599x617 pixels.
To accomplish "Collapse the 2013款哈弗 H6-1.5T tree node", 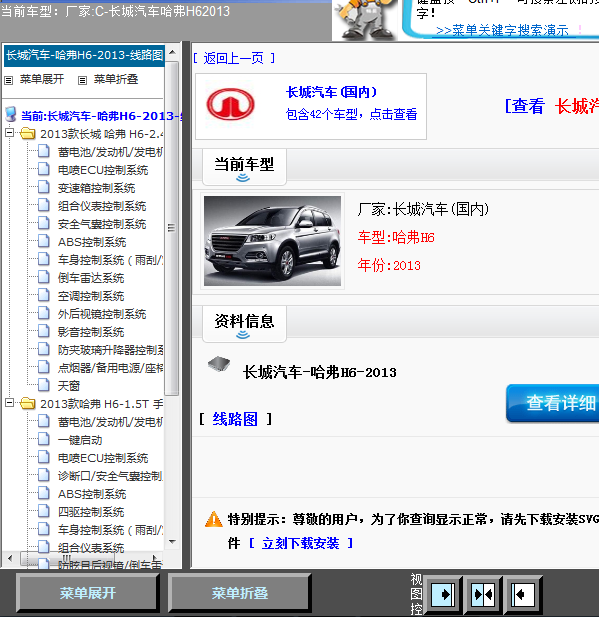I will click(x=9, y=403).
